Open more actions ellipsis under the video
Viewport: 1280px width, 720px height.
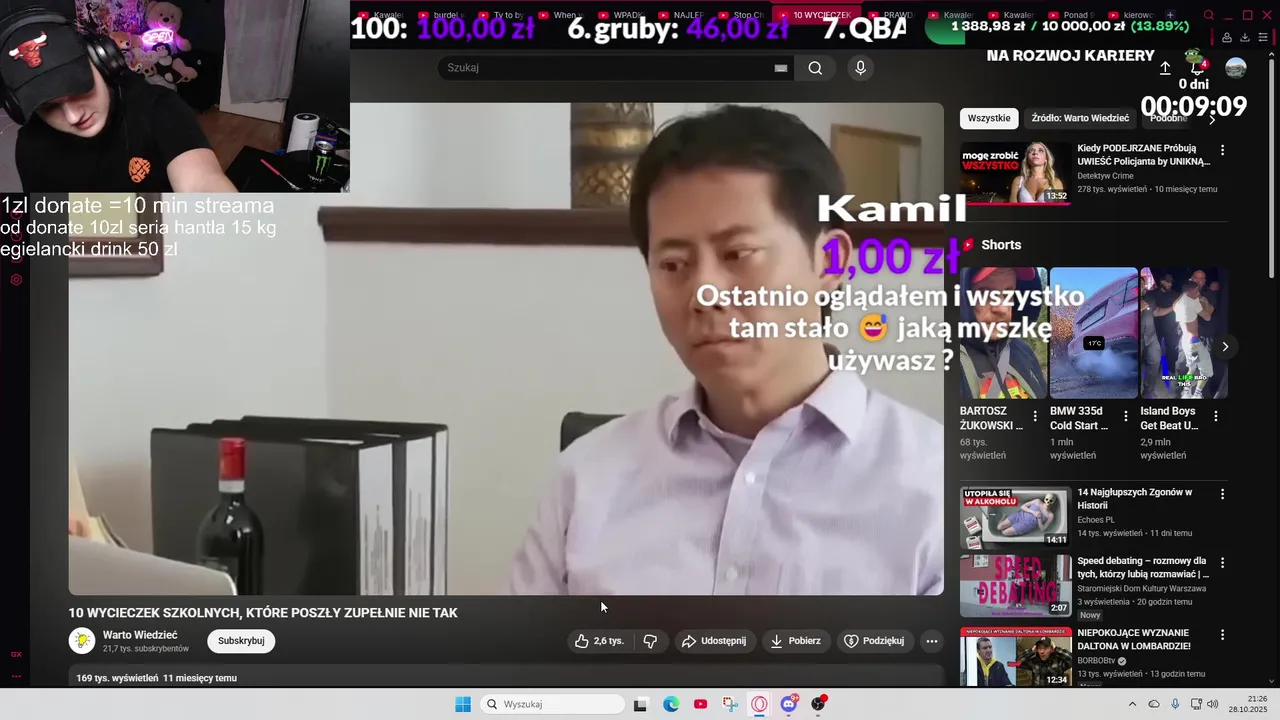tap(932, 641)
